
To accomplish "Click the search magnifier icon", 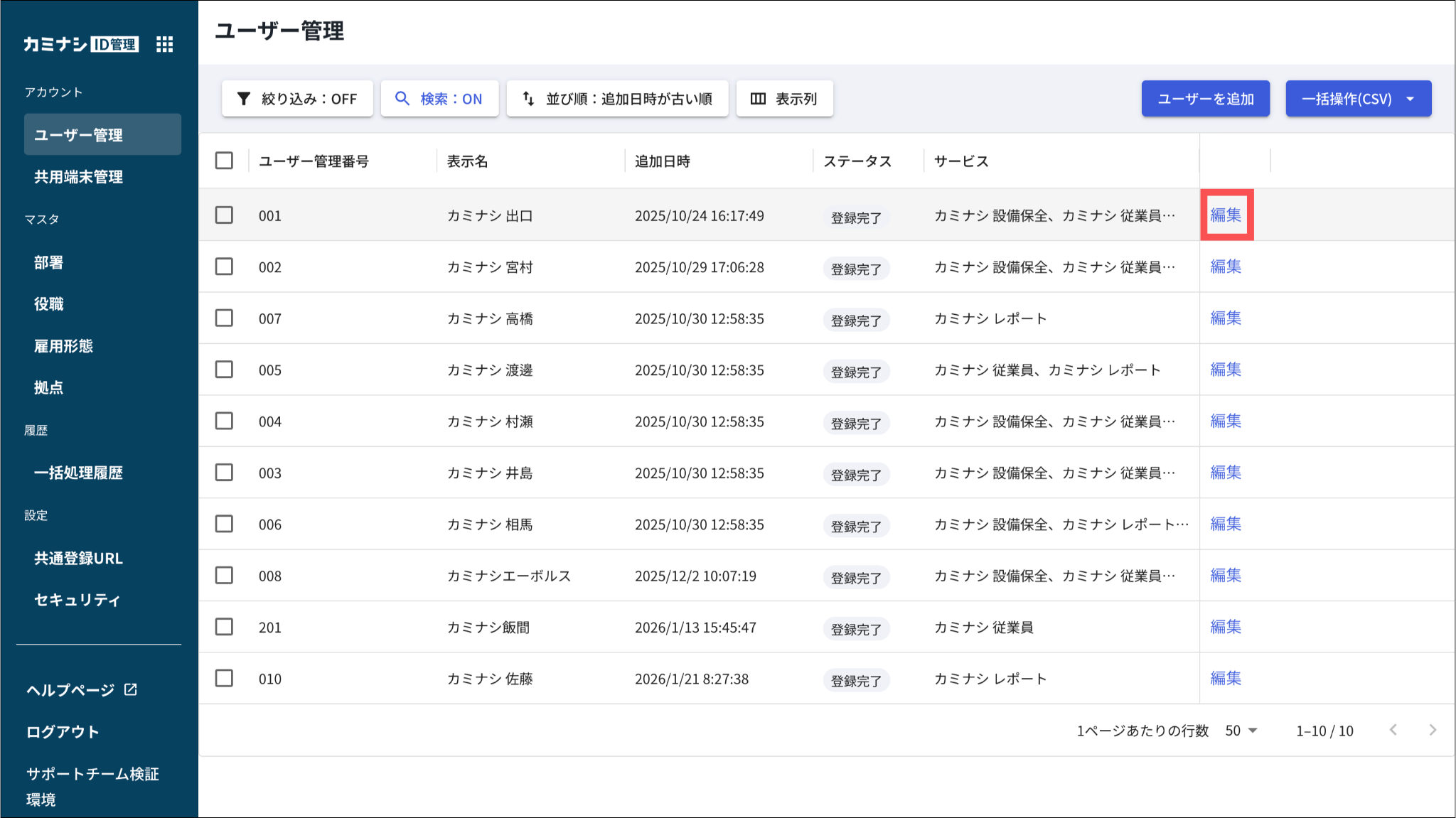I will point(402,99).
